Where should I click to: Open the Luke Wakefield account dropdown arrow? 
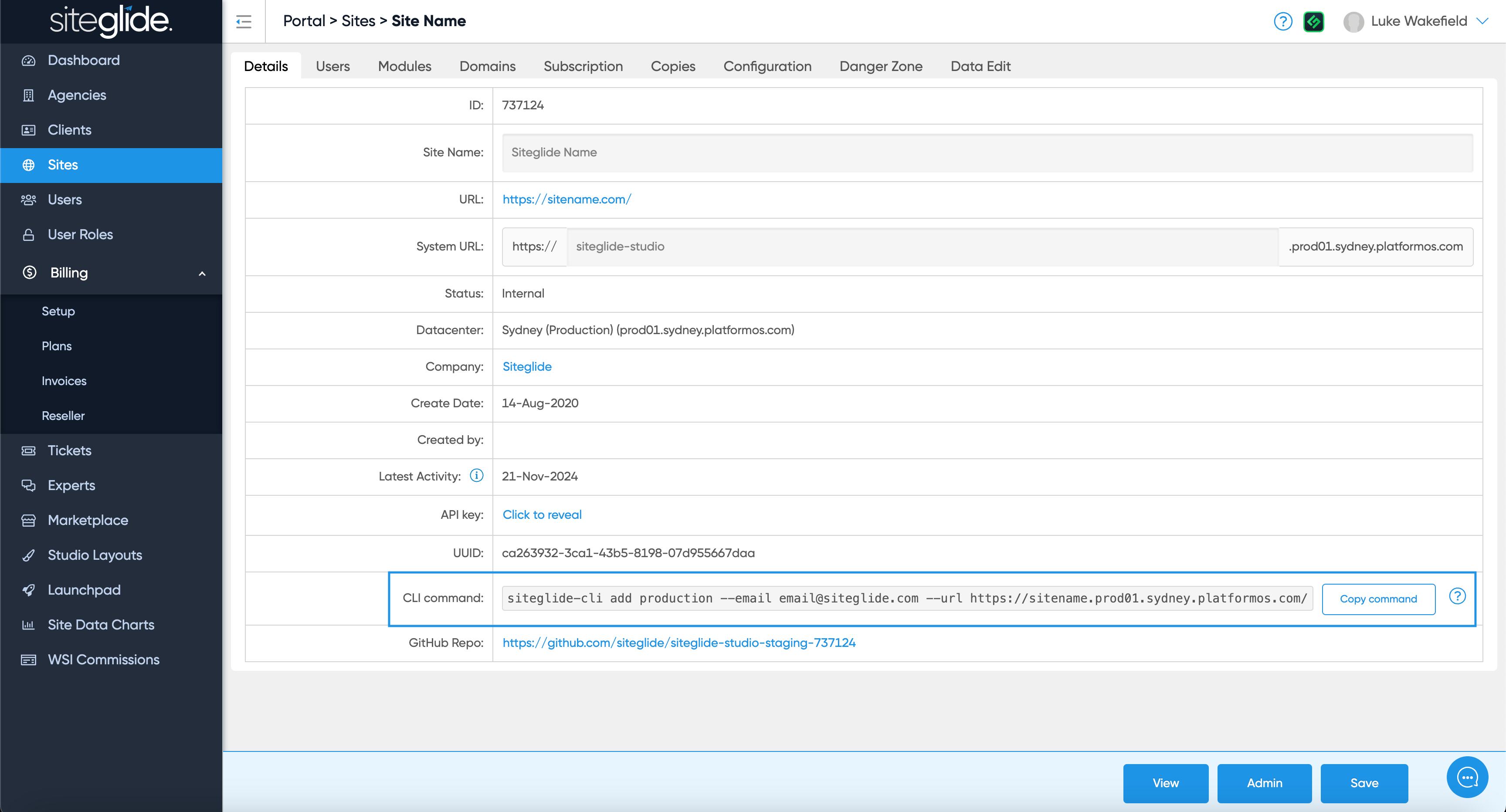click(x=1482, y=21)
